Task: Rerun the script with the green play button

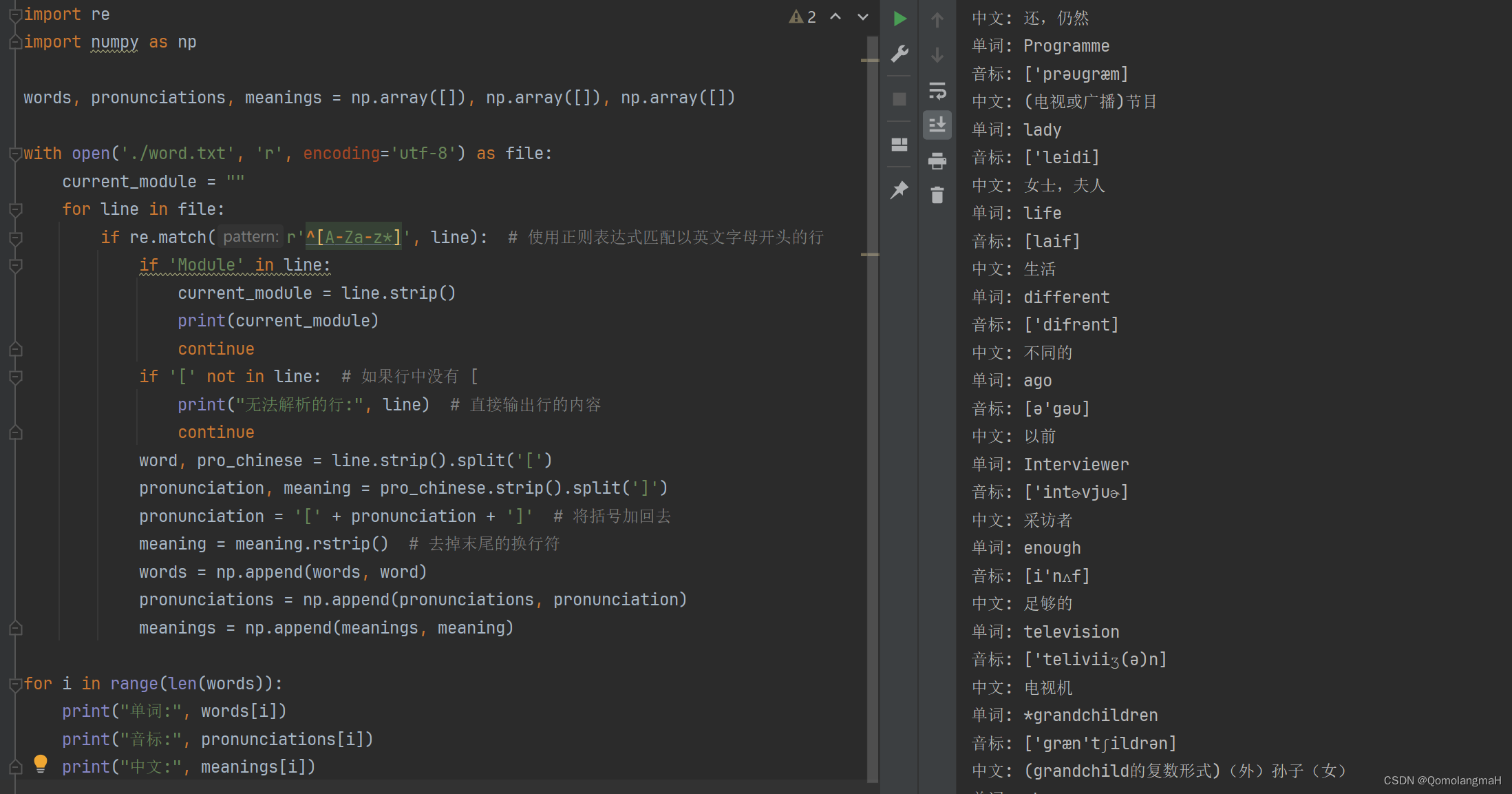Action: point(899,19)
